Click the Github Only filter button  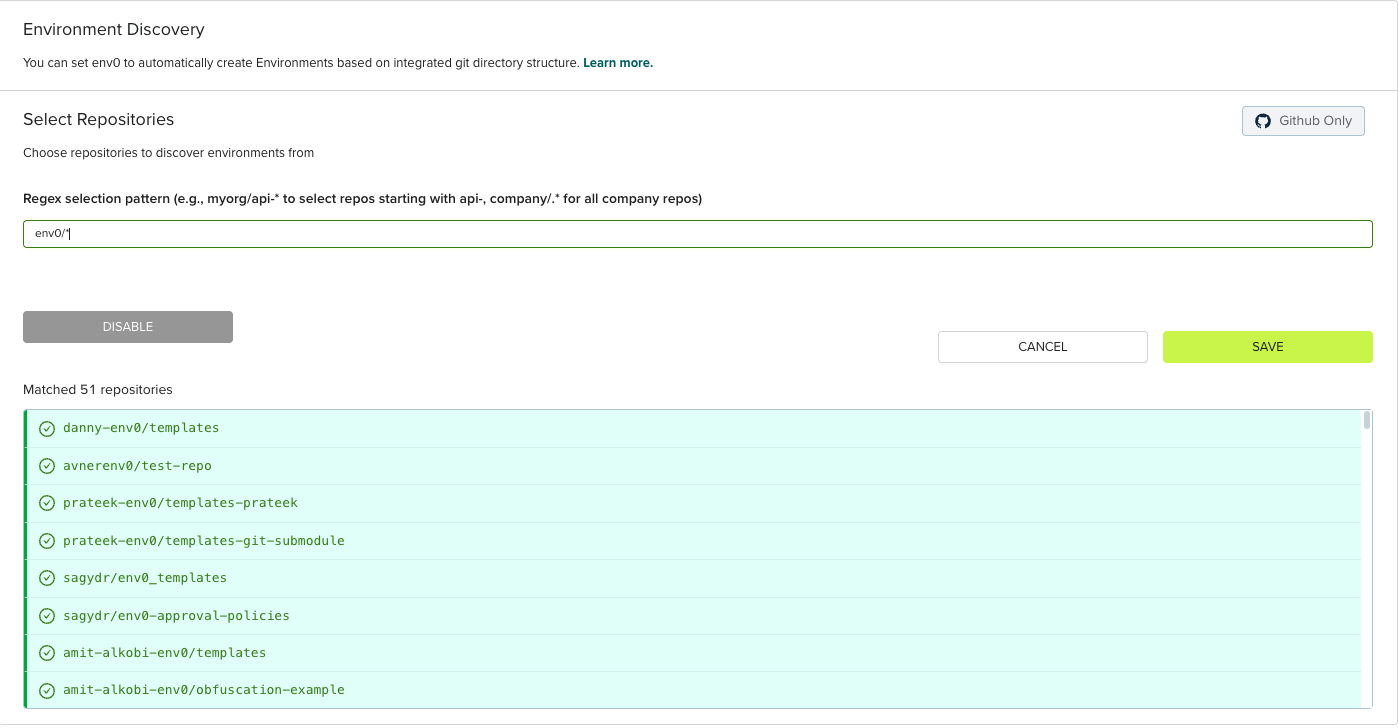click(1303, 120)
